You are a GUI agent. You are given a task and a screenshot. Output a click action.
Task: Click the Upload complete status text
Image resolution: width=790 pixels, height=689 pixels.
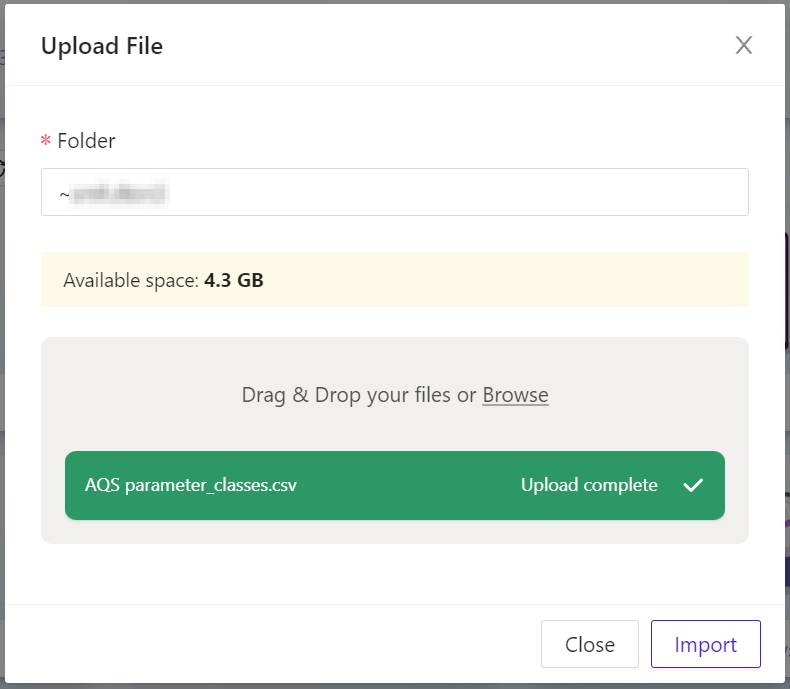click(588, 485)
